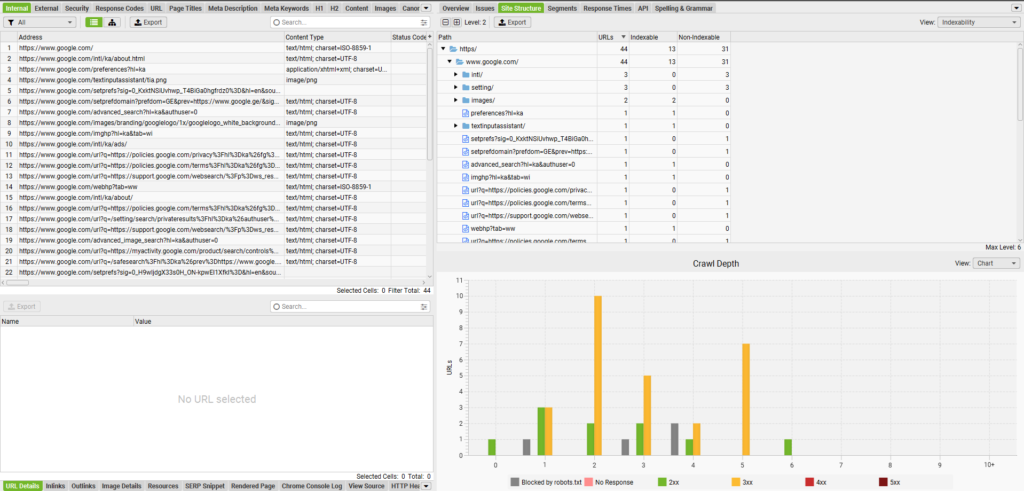Open the overflow tabs dropdown after Canonicals
Viewport: 1024px width, 491px height.
tap(426, 8)
